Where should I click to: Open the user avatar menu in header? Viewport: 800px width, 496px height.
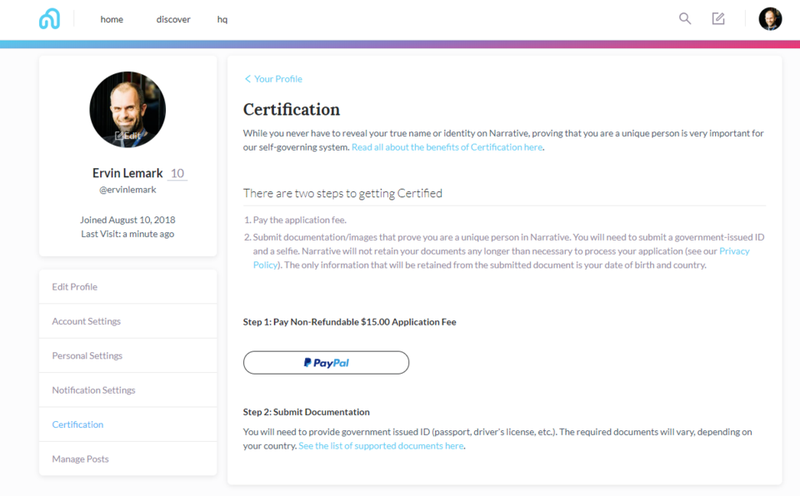pos(770,19)
